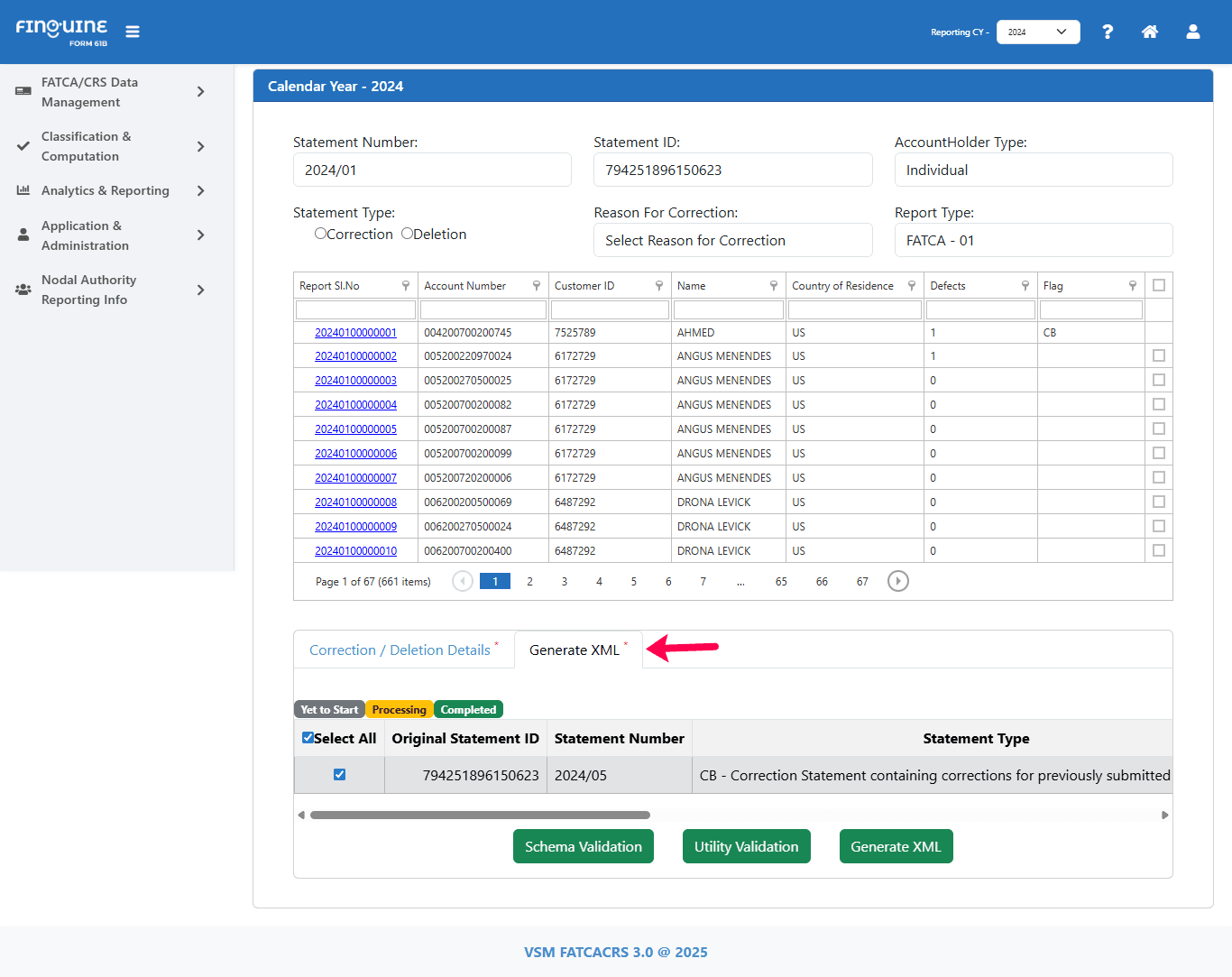
Task: Toggle the hamburger menu icon
Action: pos(133,32)
